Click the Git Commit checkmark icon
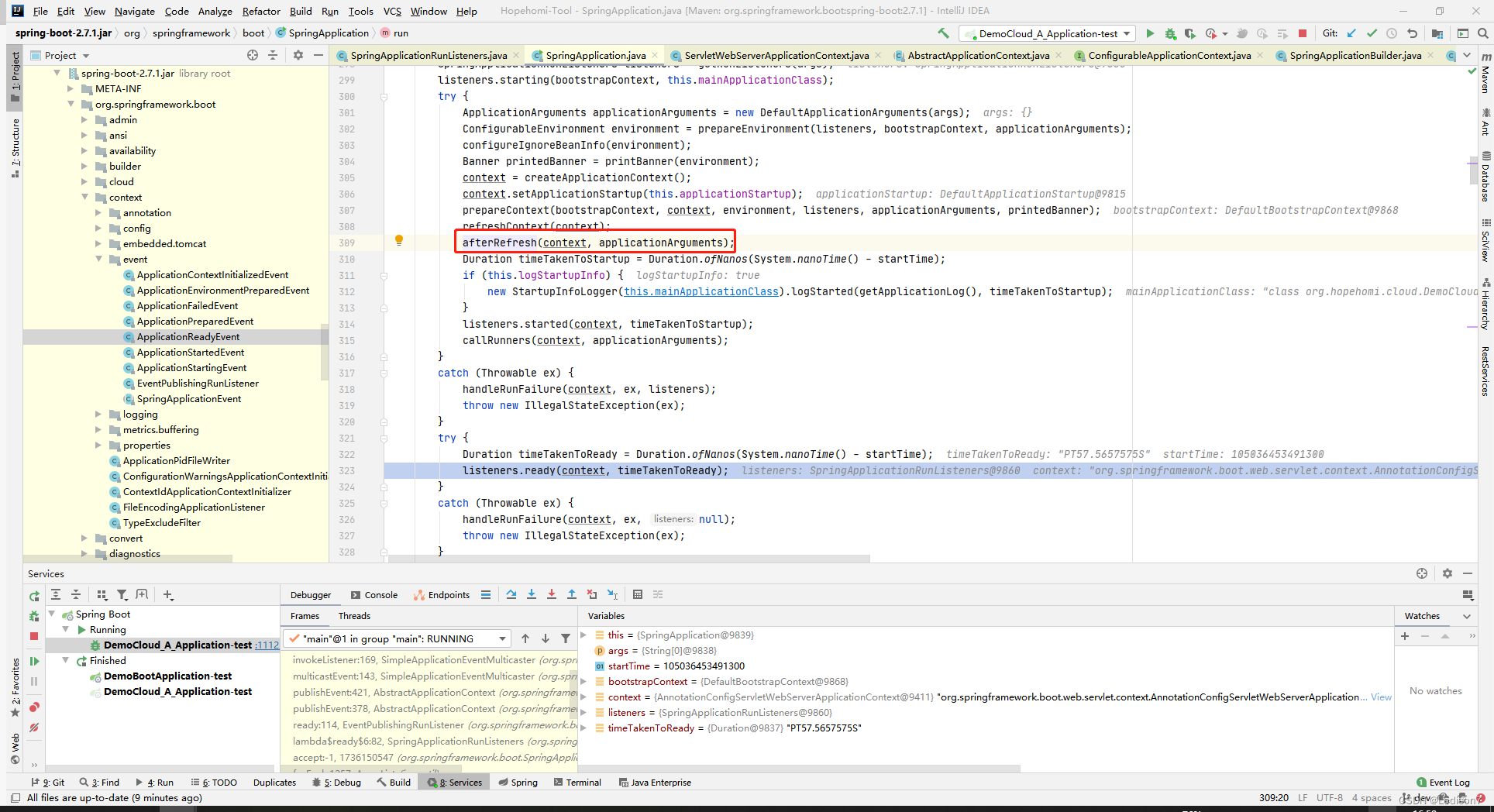The width and height of the screenshot is (1494, 812). coord(1372,33)
